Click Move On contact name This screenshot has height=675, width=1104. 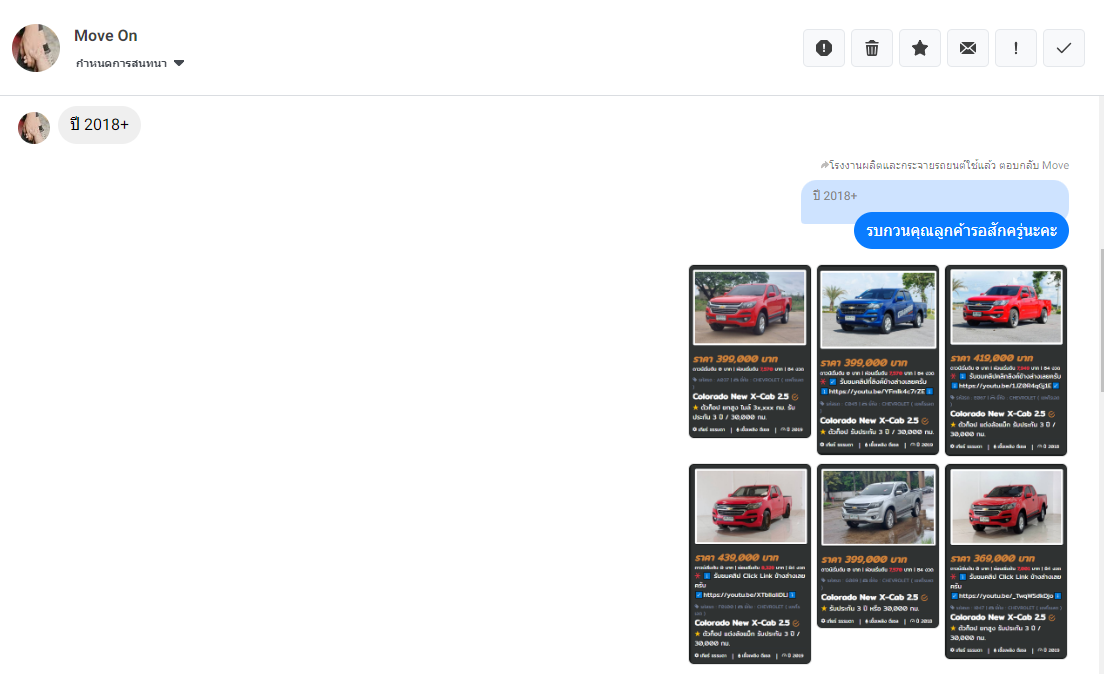pos(106,36)
